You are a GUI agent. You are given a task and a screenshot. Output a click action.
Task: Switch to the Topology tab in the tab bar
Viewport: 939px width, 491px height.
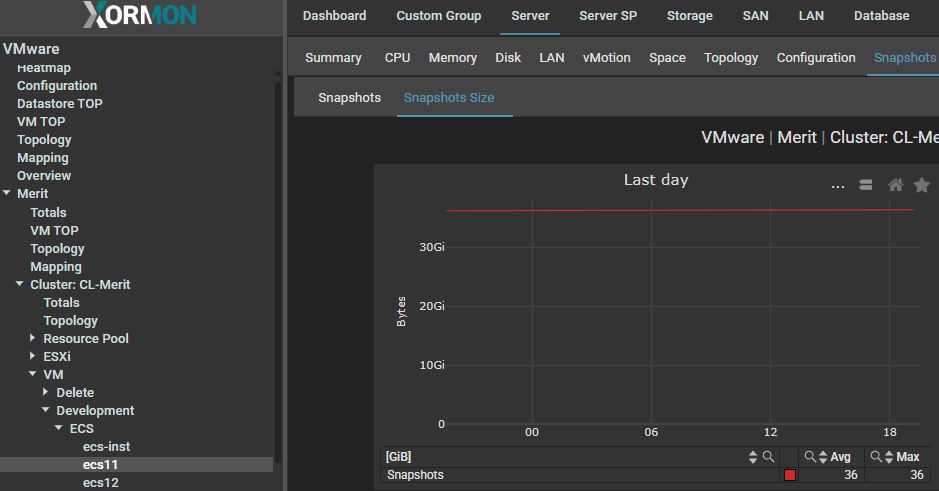coord(731,57)
